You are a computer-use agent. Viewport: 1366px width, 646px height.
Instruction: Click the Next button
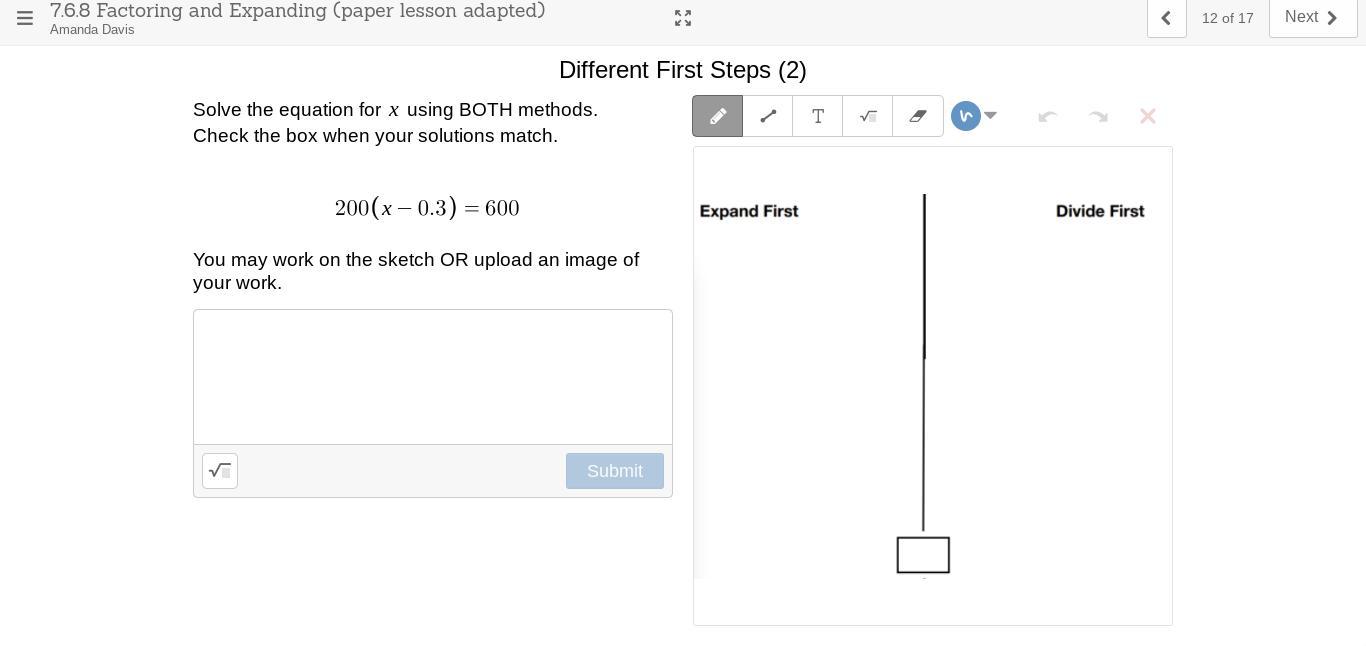(1312, 18)
